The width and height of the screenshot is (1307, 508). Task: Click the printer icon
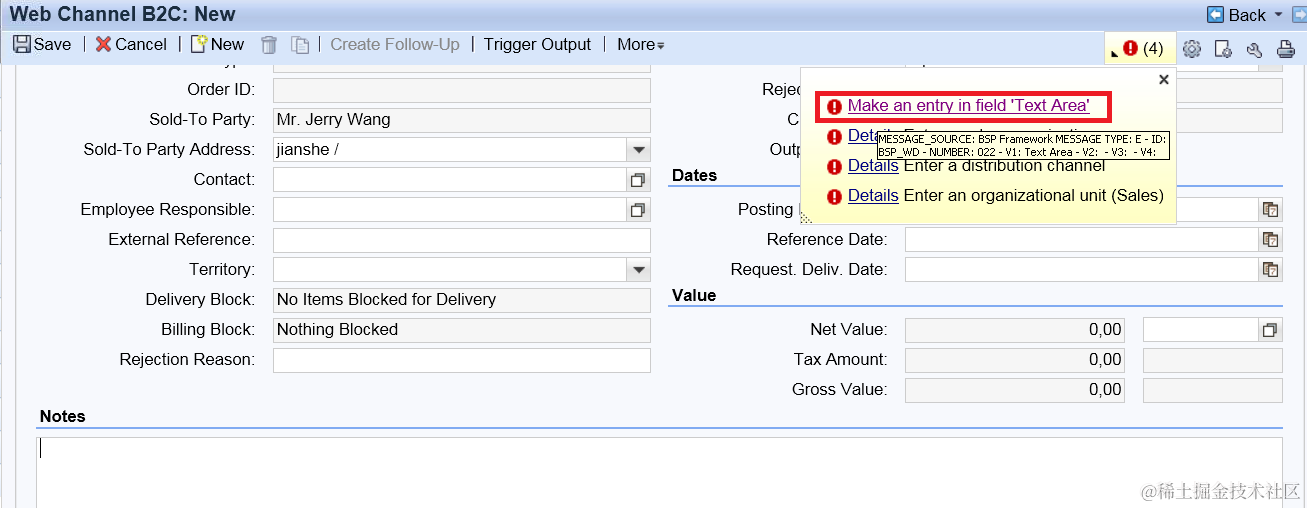(x=1286, y=48)
